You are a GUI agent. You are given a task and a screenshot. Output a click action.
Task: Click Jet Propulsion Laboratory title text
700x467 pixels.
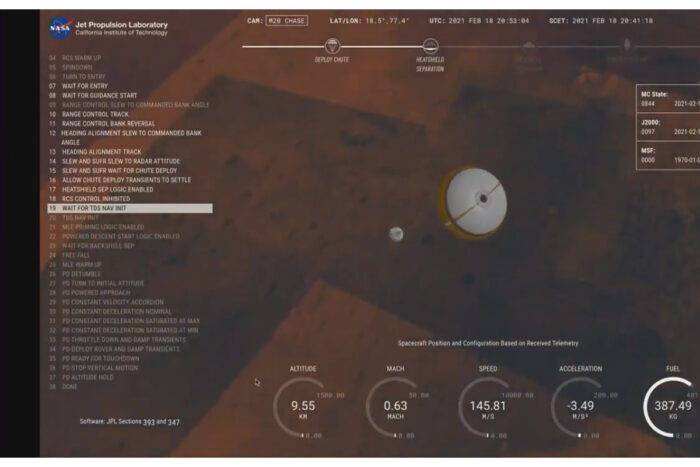pyautogui.click(x=121, y=24)
